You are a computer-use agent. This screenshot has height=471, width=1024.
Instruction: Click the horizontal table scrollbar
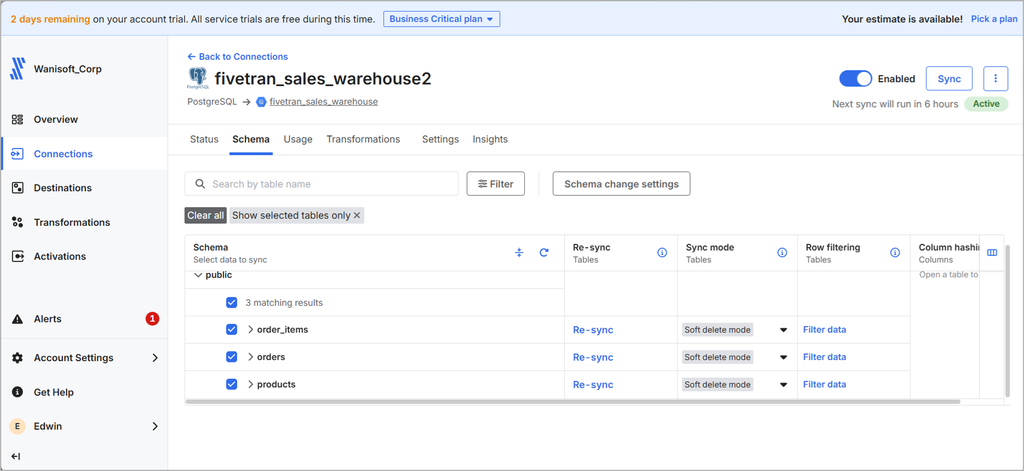(573, 401)
